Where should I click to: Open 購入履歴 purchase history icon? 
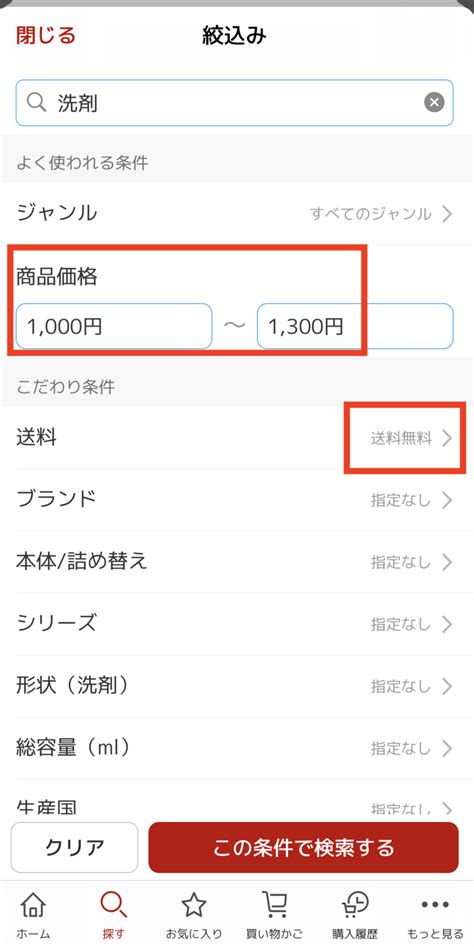(x=355, y=905)
